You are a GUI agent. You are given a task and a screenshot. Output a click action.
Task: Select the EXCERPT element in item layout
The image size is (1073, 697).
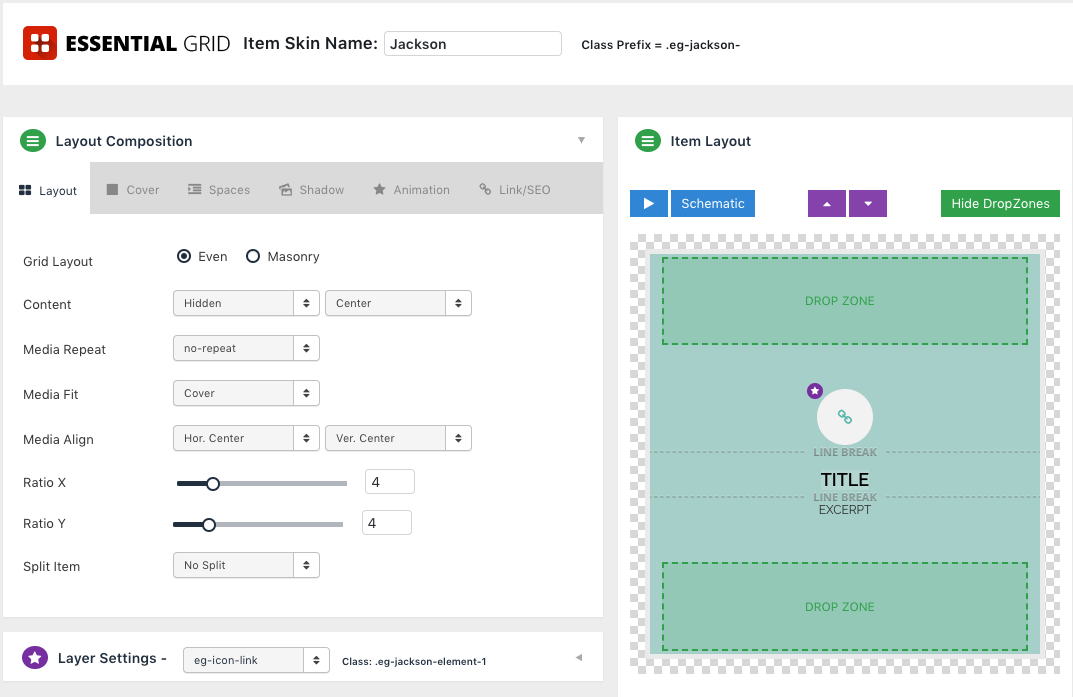click(844, 510)
